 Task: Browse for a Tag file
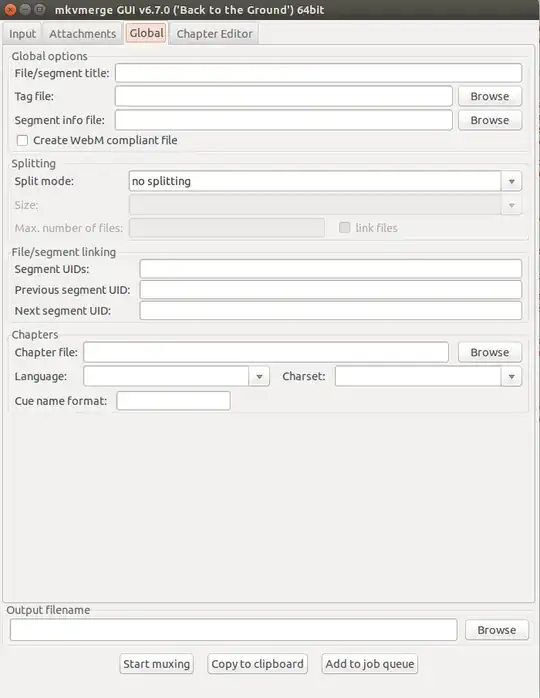pyautogui.click(x=490, y=96)
